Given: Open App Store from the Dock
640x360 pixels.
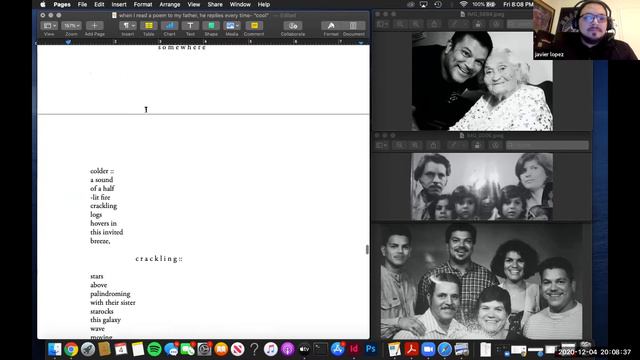Looking at the screenshot, I should click(338, 349).
